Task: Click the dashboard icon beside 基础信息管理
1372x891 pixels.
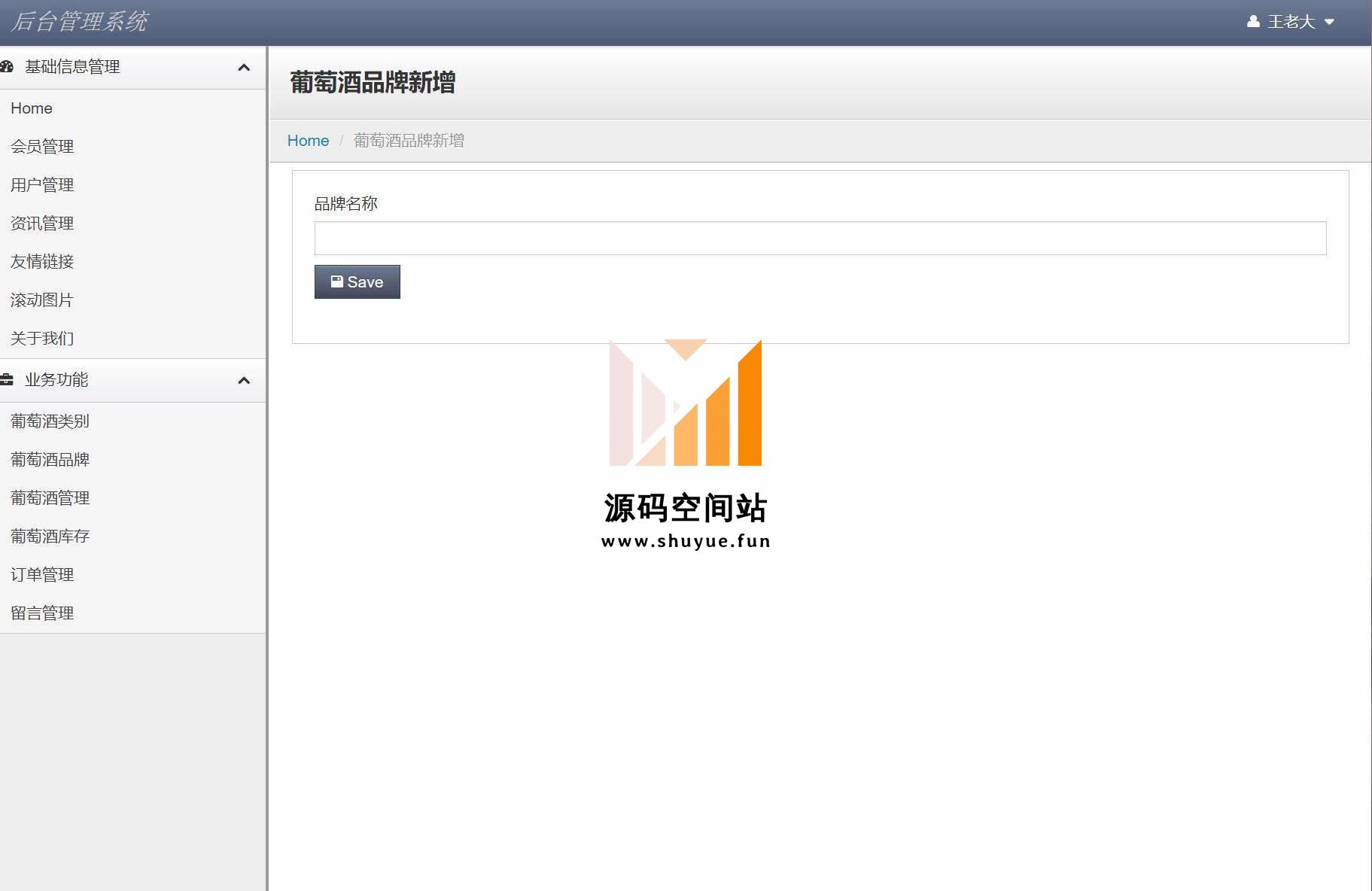Action: click(7, 67)
